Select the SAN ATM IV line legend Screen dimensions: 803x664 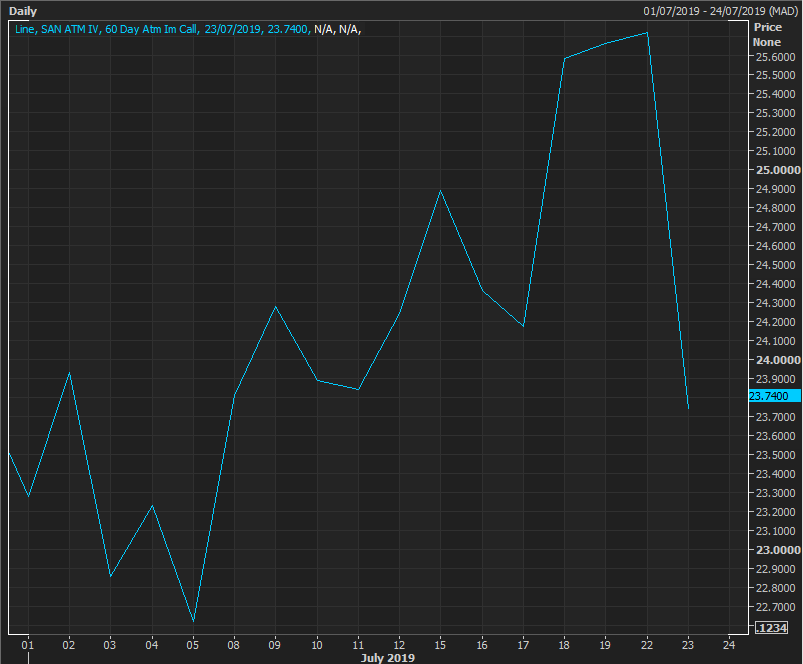click(x=160, y=29)
